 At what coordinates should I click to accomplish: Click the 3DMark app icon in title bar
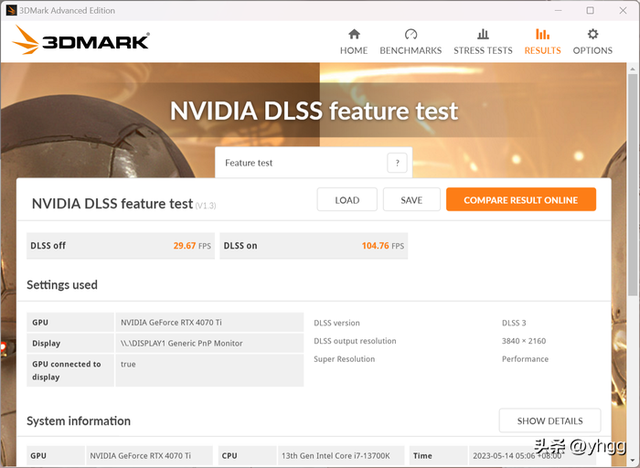pyautogui.click(x=10, y=10)
